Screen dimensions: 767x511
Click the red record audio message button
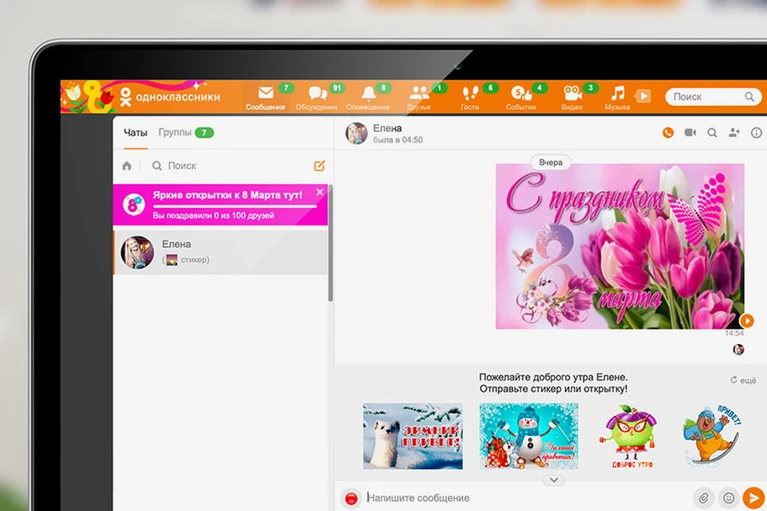pyautogui.click(x=351, y=498)
